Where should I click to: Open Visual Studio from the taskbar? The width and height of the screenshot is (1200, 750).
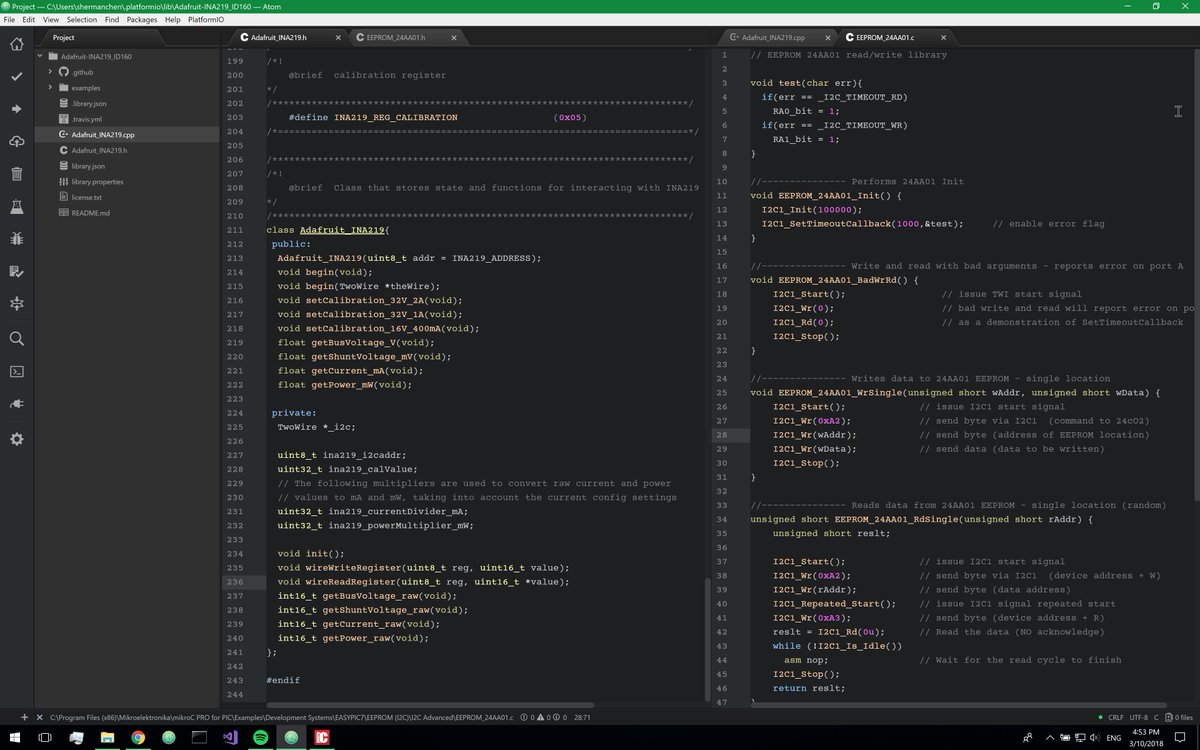coord(229,737)
